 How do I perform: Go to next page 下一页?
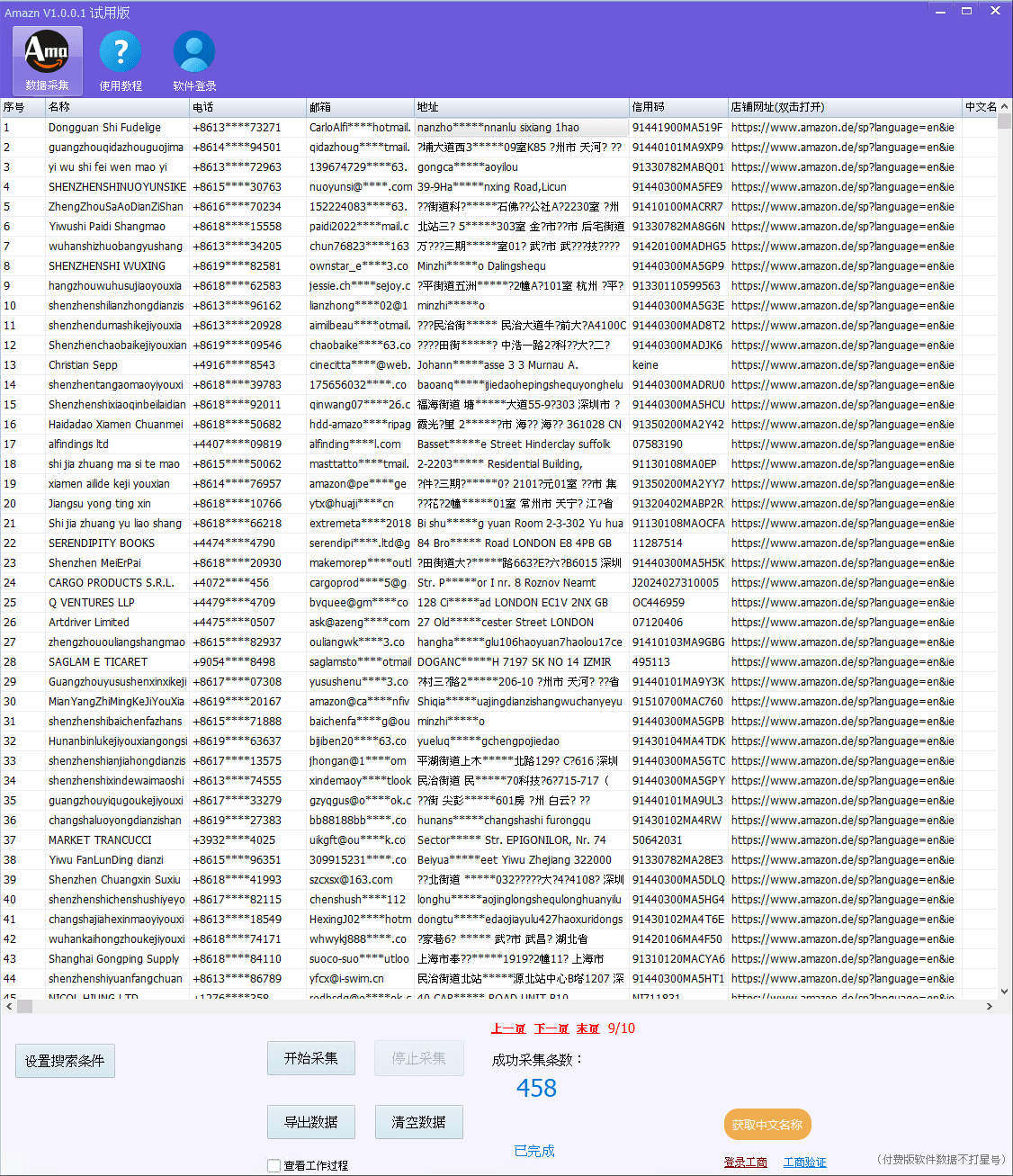[x=551, y=1028]
